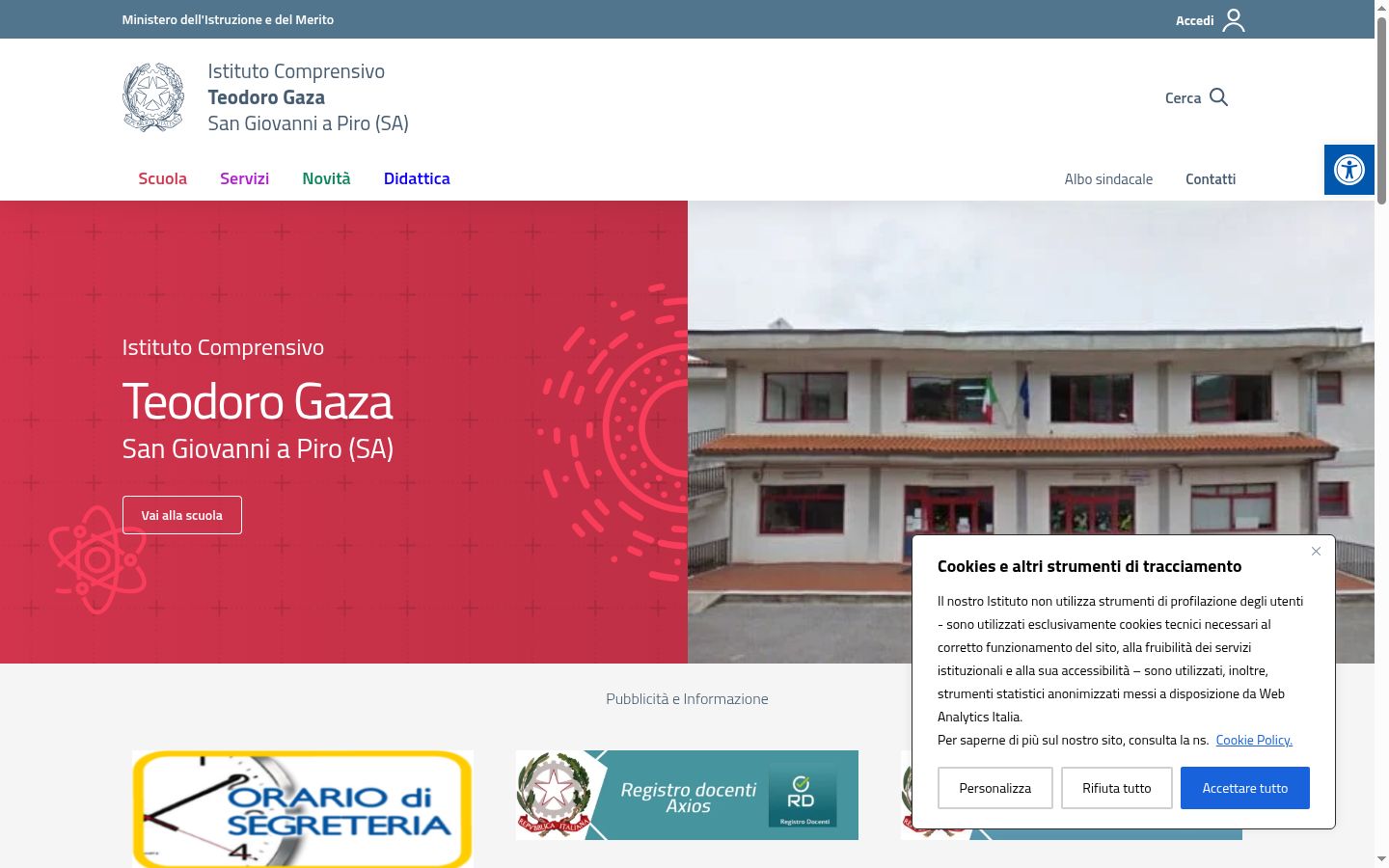Click the scrollbar down arrow
The width and height of the screenshot is (1389, 868).
point(1381,859)
